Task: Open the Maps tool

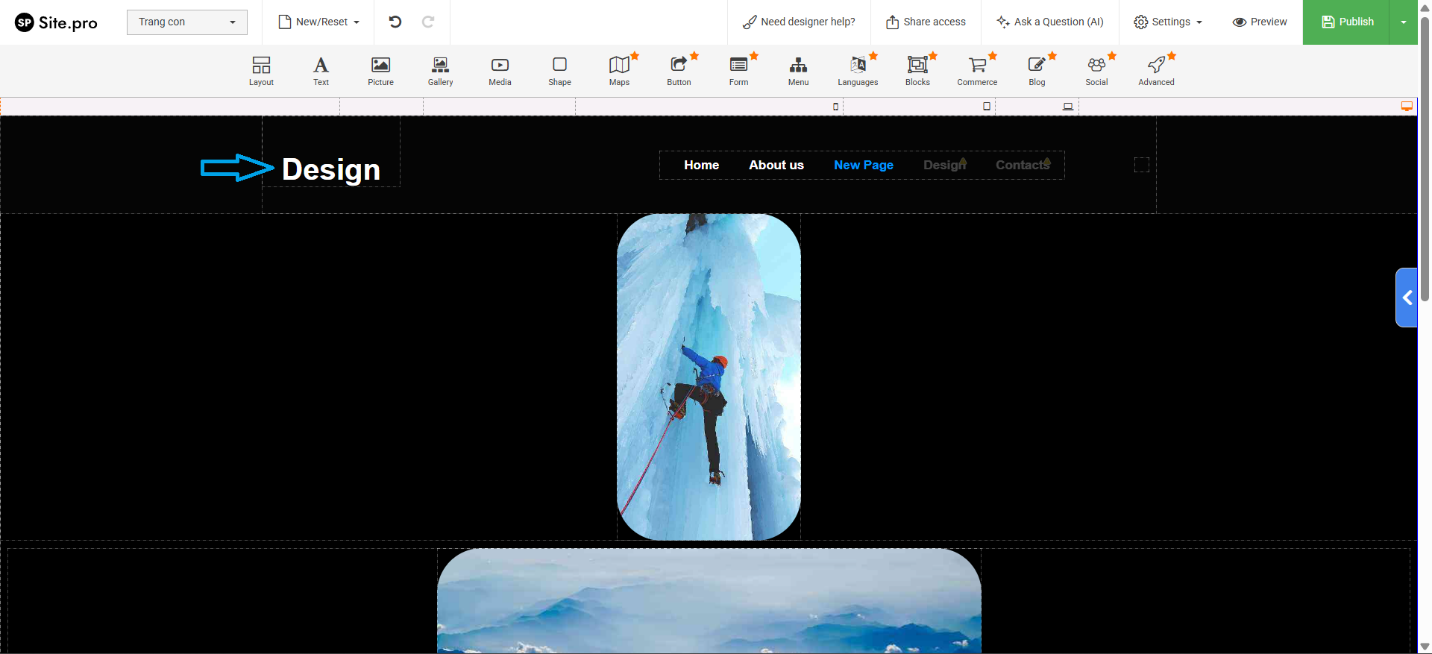Action: coord(619,66)
